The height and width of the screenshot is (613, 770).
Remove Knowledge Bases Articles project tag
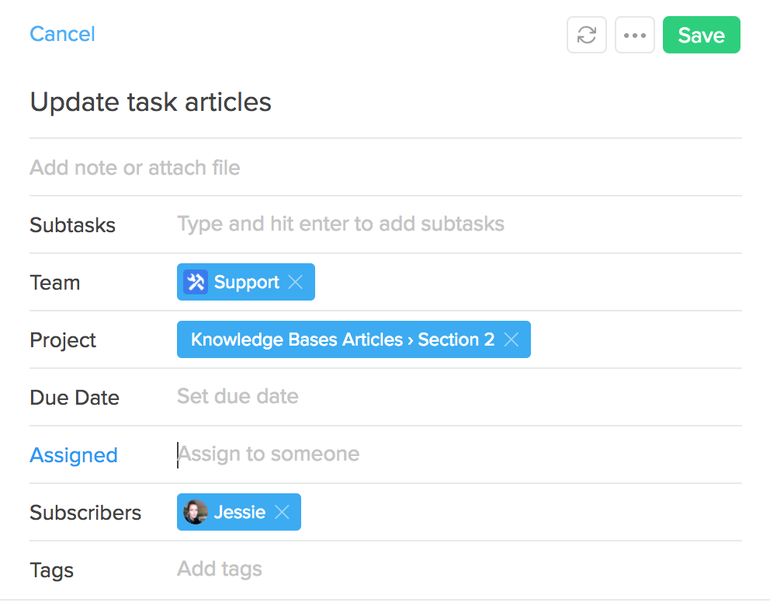coord(511,339)
